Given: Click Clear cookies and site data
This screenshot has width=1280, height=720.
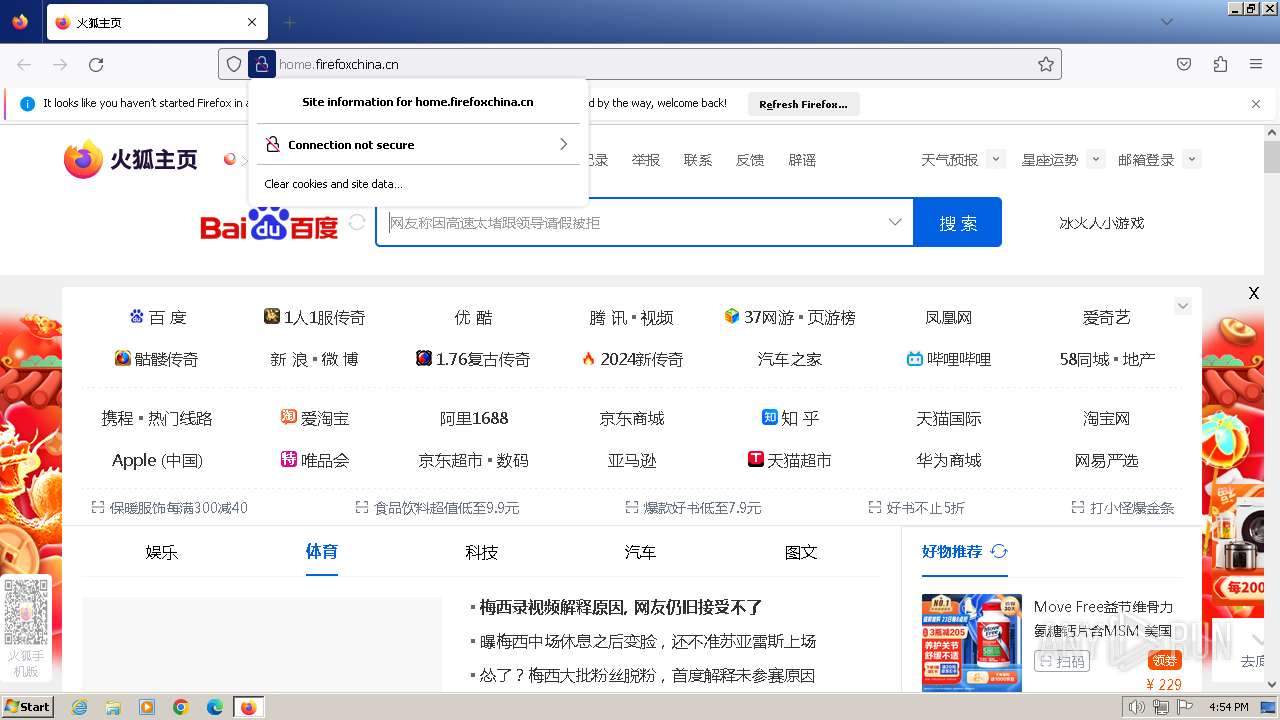Looking at the screenshot, I should coord(333,184).
